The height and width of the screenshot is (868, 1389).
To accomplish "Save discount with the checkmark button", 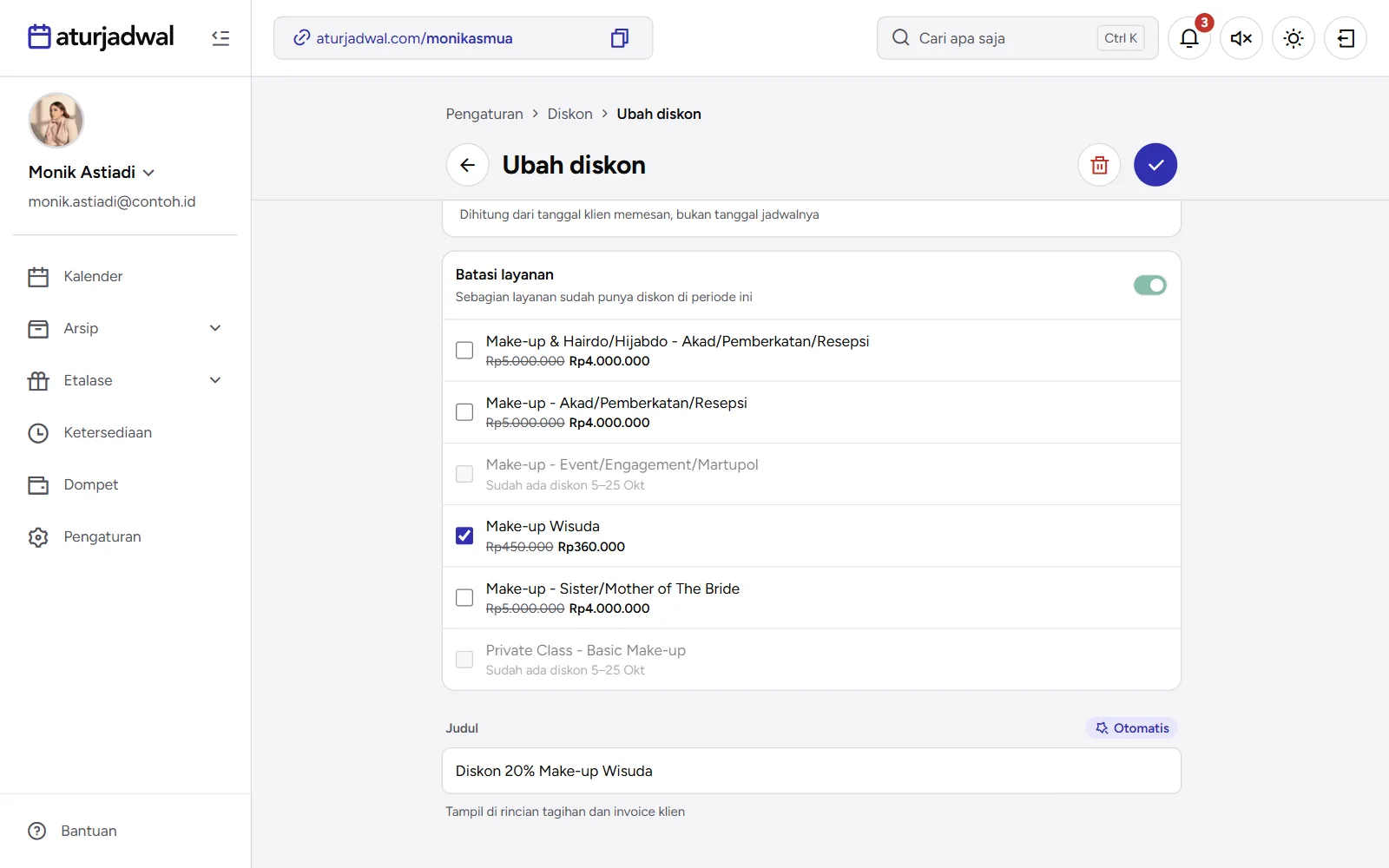I will pyautogui.click(x=1155, y=165).
